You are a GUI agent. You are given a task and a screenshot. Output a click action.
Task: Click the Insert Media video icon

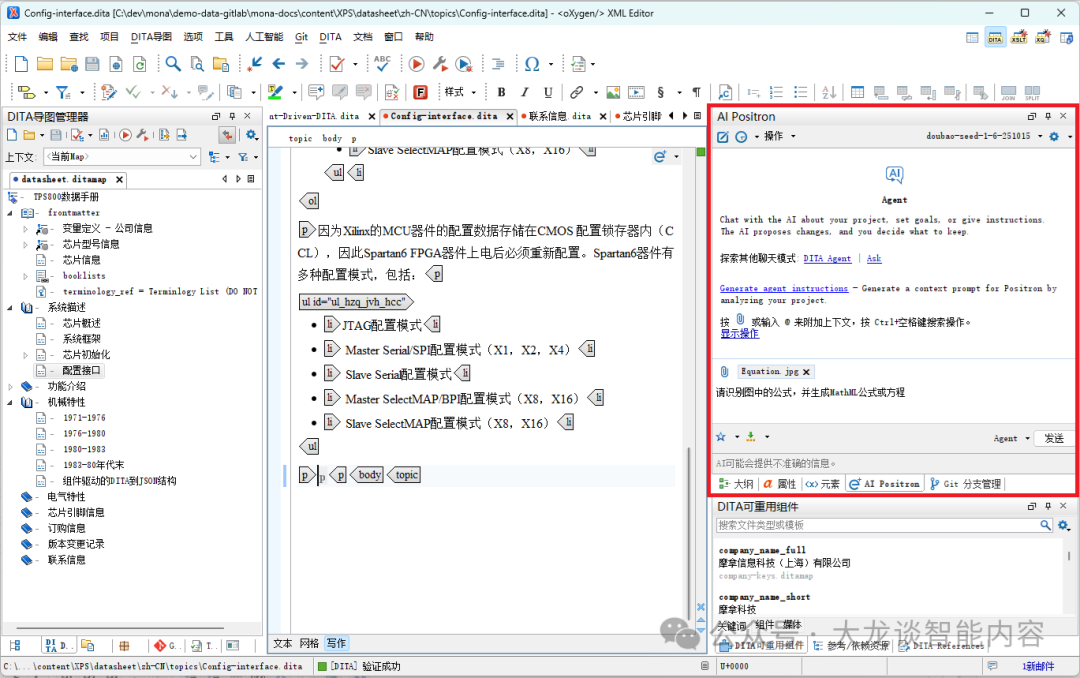pyautogui.click(x=636, y=92)
